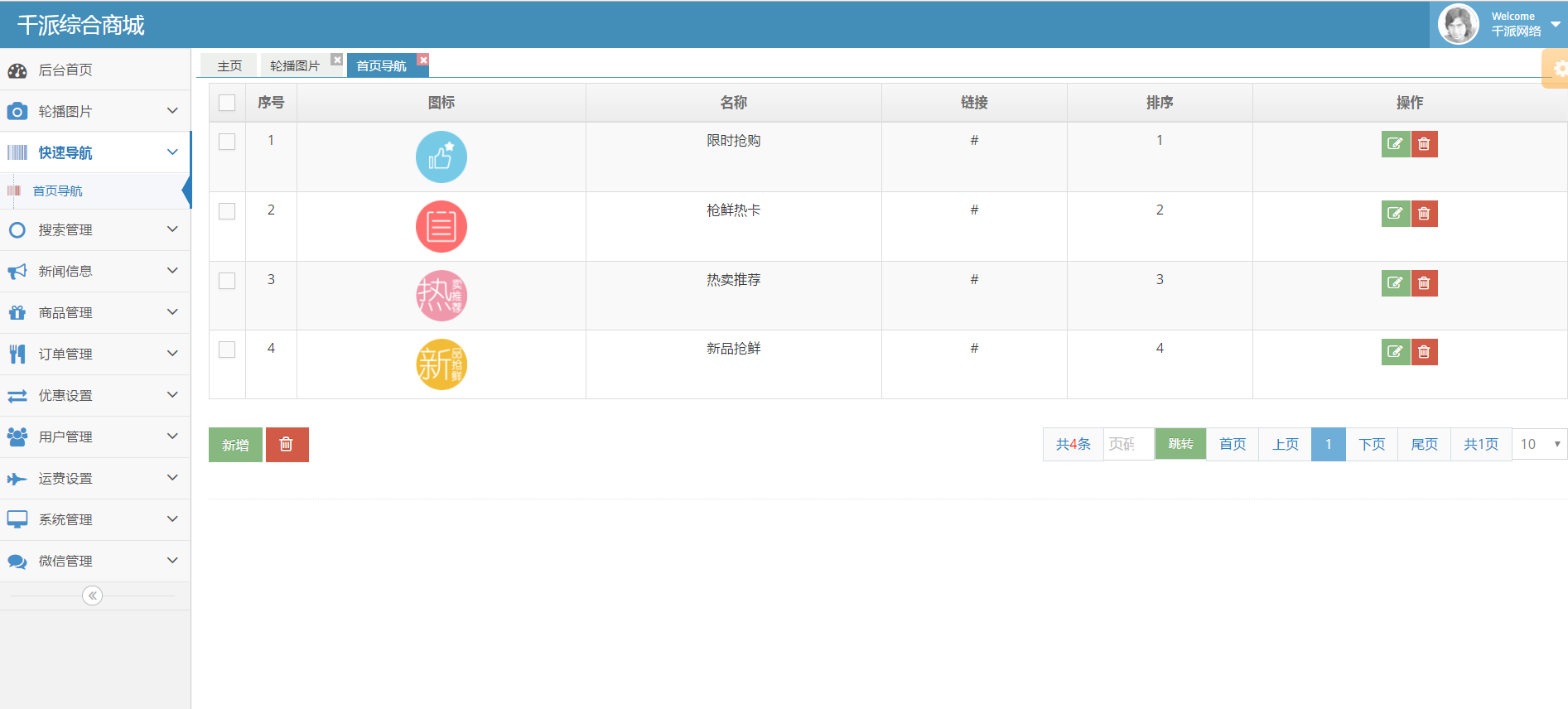The height and width of the screenshot is (709, 1568).
Task: Click the yellow 新品抢鲜 icon image
Action: coord(441,364)
